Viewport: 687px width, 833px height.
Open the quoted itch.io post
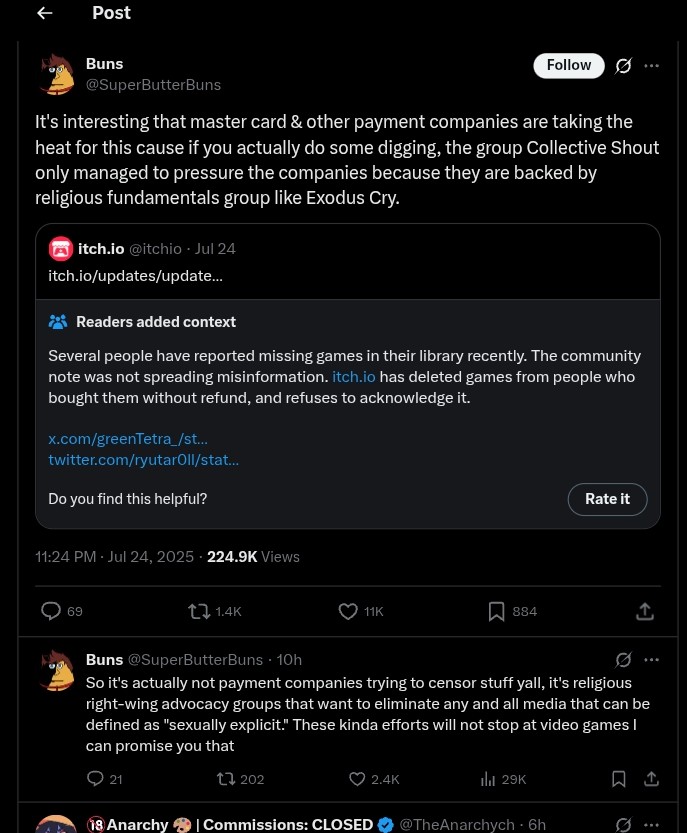click(347, 261)
